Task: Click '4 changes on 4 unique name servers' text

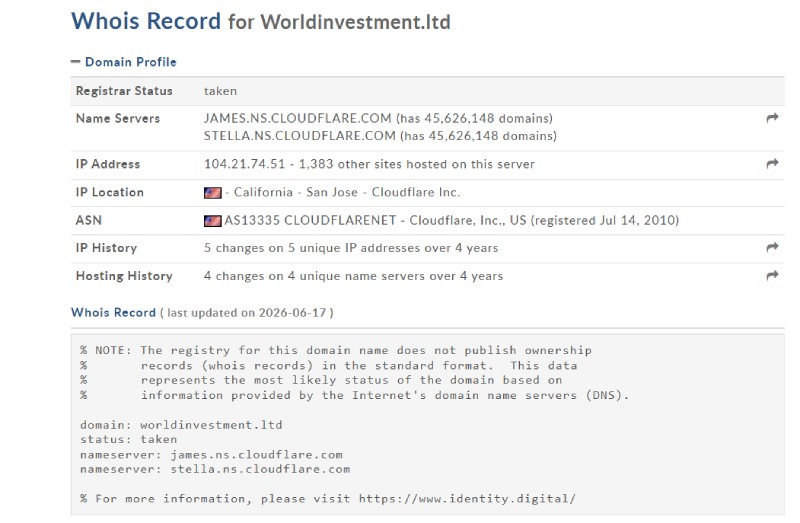Action: 315,276
